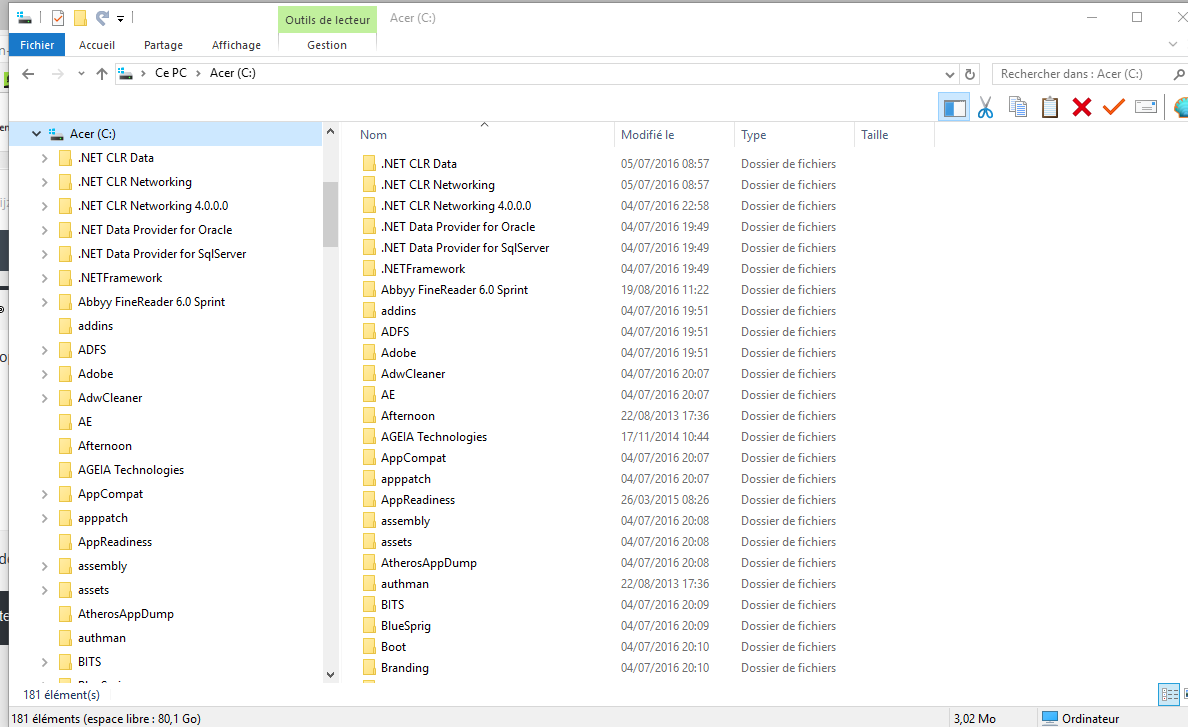The width and height of the screenshot is (1188, 727).
Task: Select authman in the navigation tree
Action: click(x=102, y=638)
